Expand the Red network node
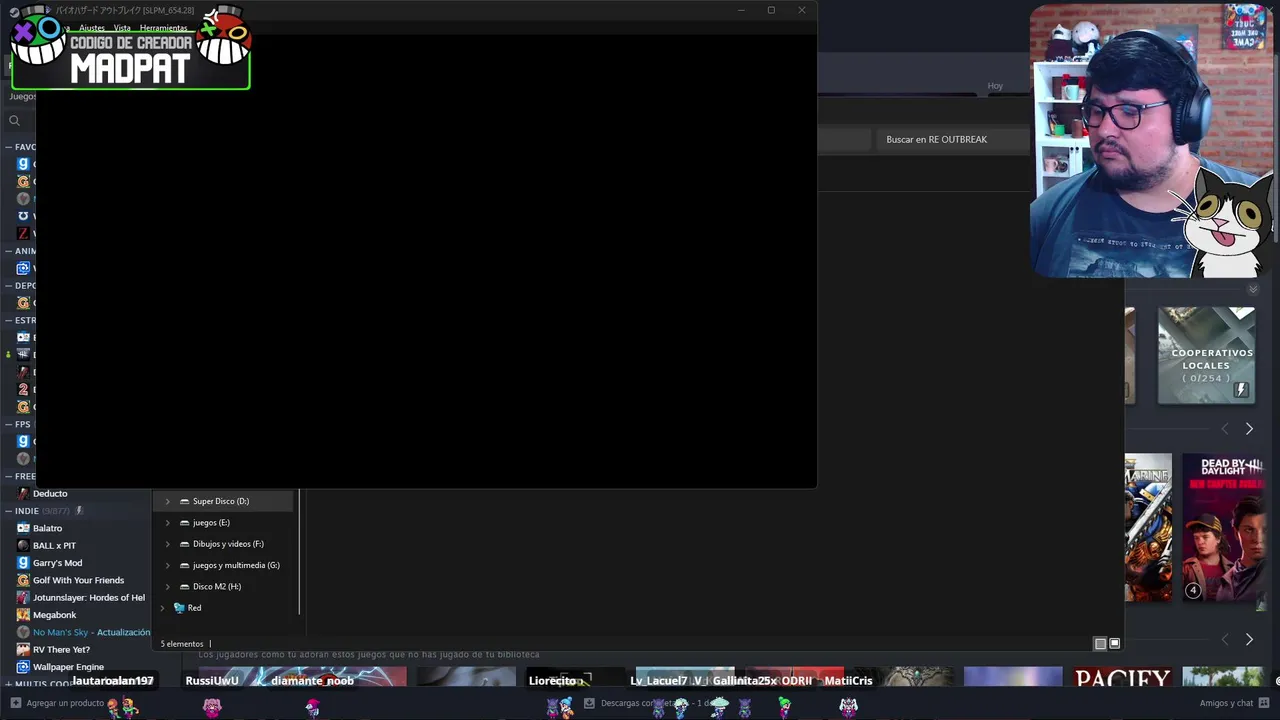The image size is (1280, 720). [162, 608]
